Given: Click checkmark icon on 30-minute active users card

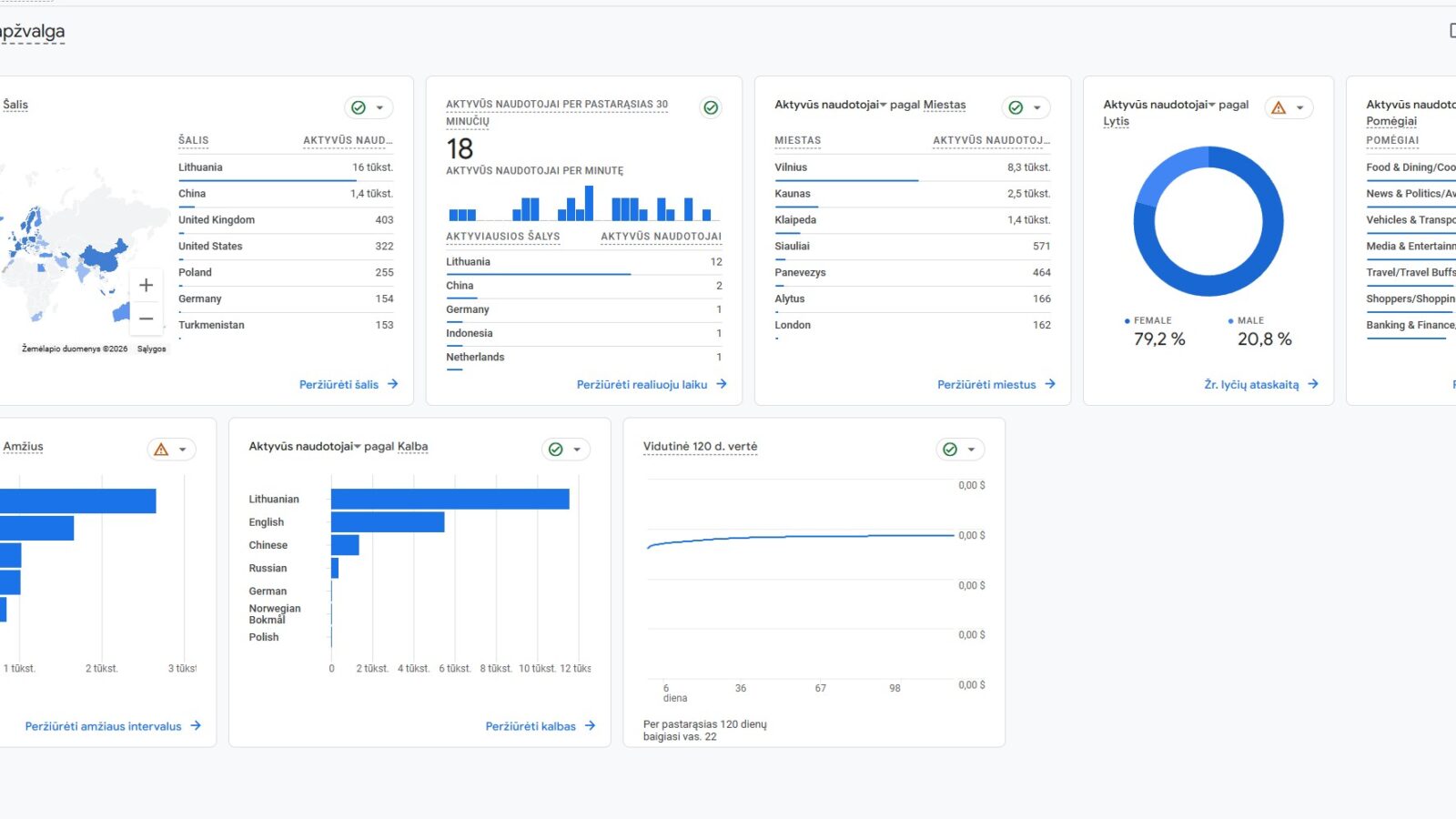Looking at the screenshot, I should (710, 107).
